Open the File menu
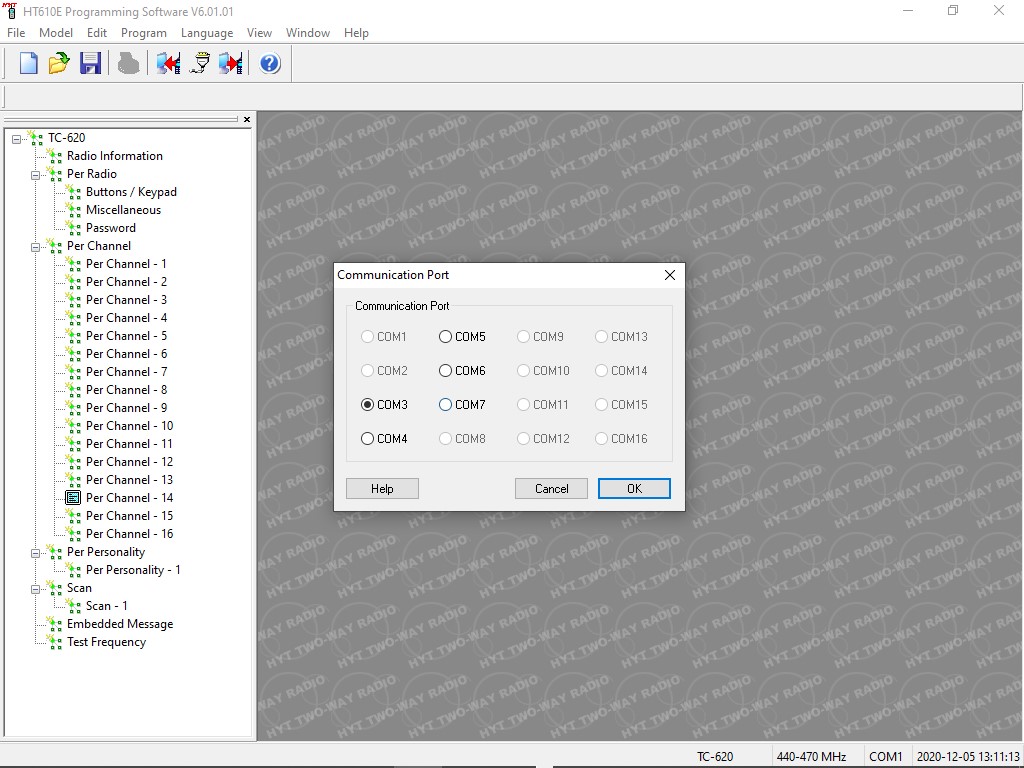This screenshot has width=1024, height=768. tap(16, 33)
